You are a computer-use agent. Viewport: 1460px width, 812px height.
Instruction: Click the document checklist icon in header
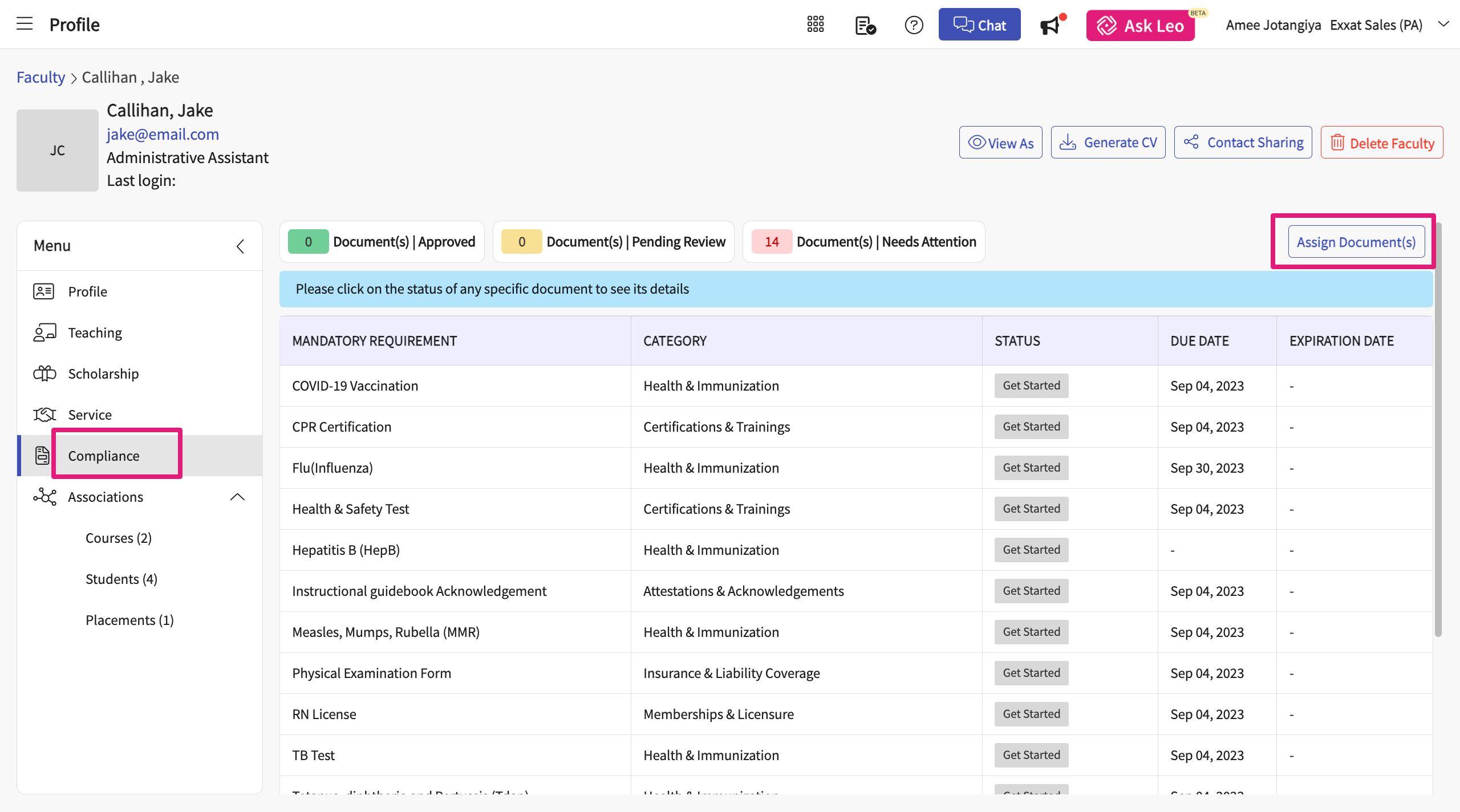pos(865,25)
